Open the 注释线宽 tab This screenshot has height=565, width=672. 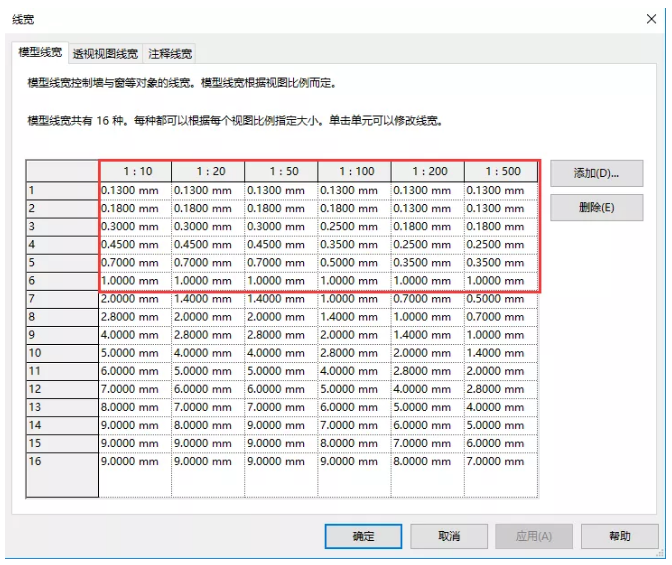tap(170, 54)
